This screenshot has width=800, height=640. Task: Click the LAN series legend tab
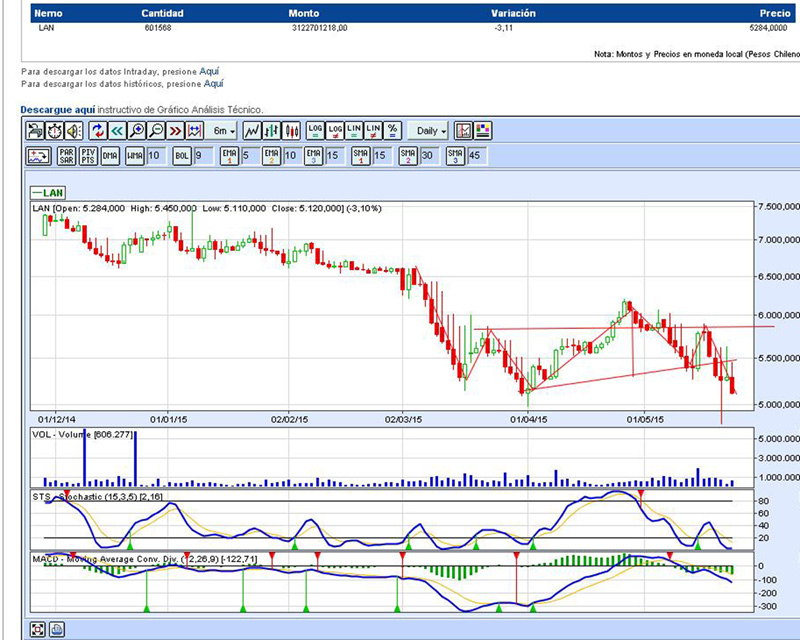(x=47, y=192)
